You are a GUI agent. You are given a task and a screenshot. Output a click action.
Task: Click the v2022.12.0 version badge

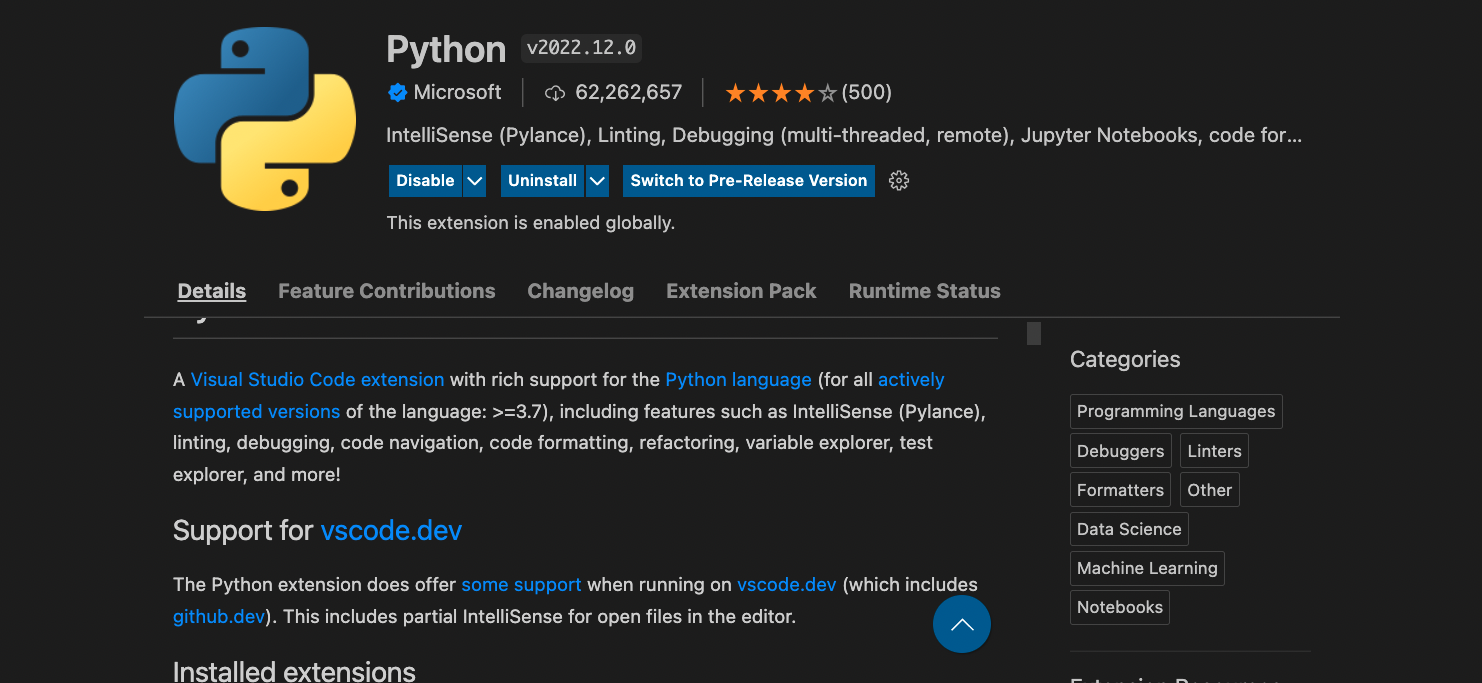click(x=581, y=48)
